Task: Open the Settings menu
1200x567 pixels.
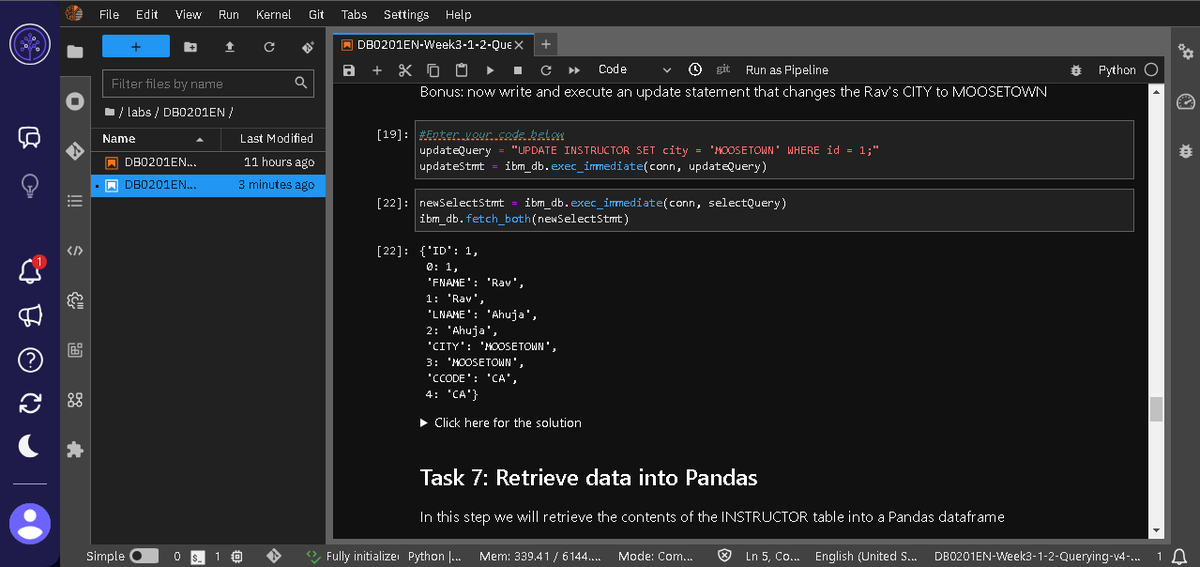Action: point(406,15)
